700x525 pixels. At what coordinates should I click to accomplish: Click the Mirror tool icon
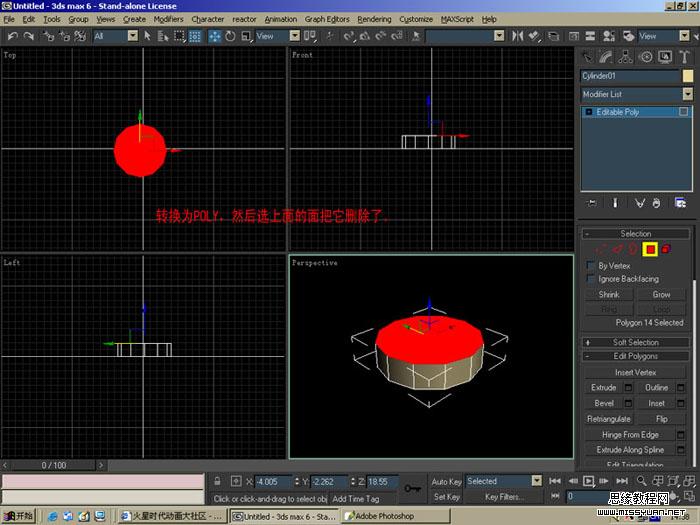pos(517,36)
